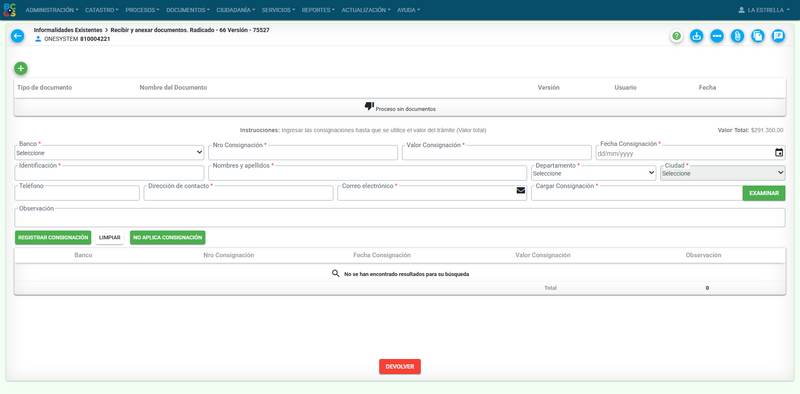Click the Valor Consignación table column header

543,255
